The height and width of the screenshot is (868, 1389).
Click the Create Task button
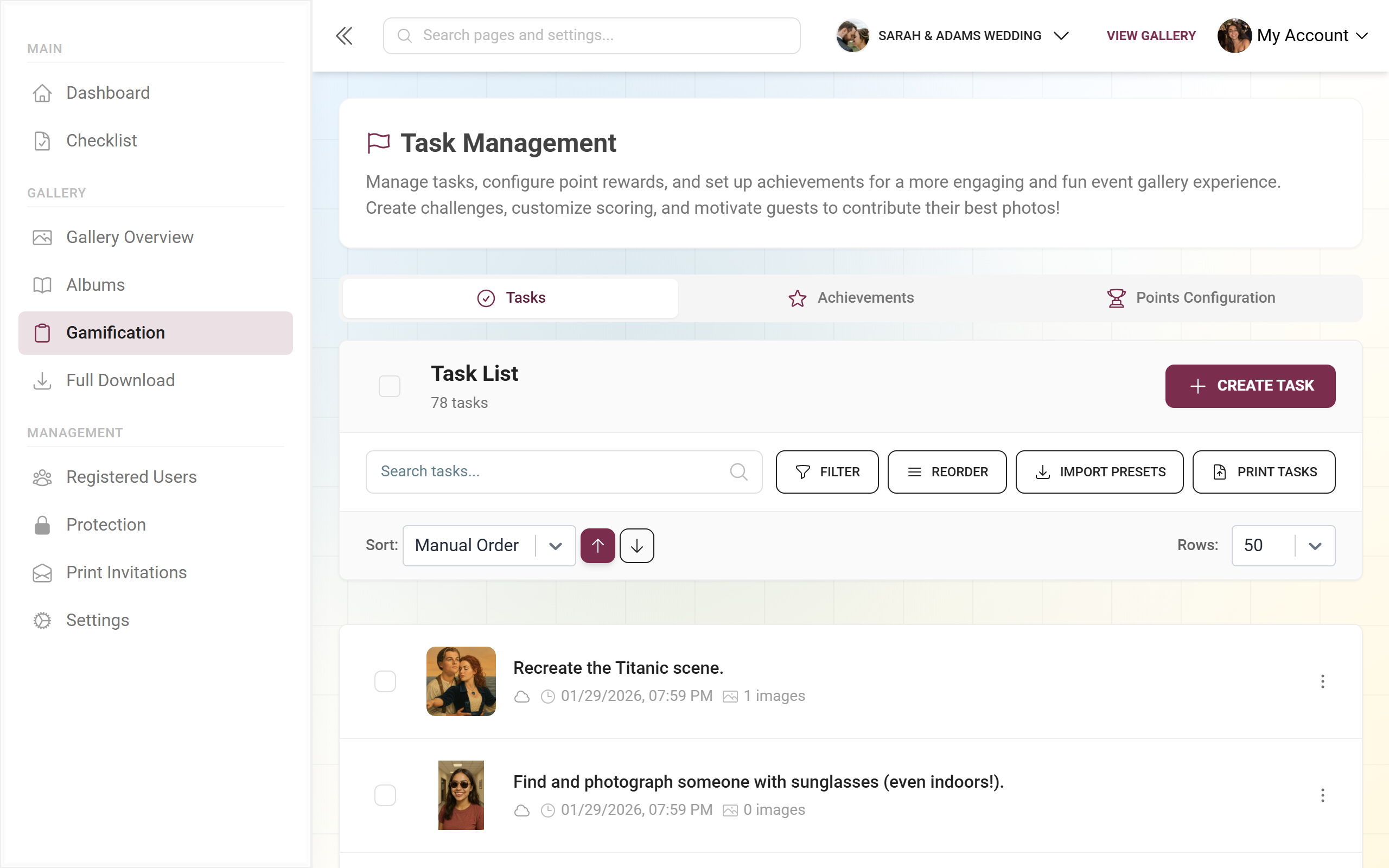(x=1250, y=386)
